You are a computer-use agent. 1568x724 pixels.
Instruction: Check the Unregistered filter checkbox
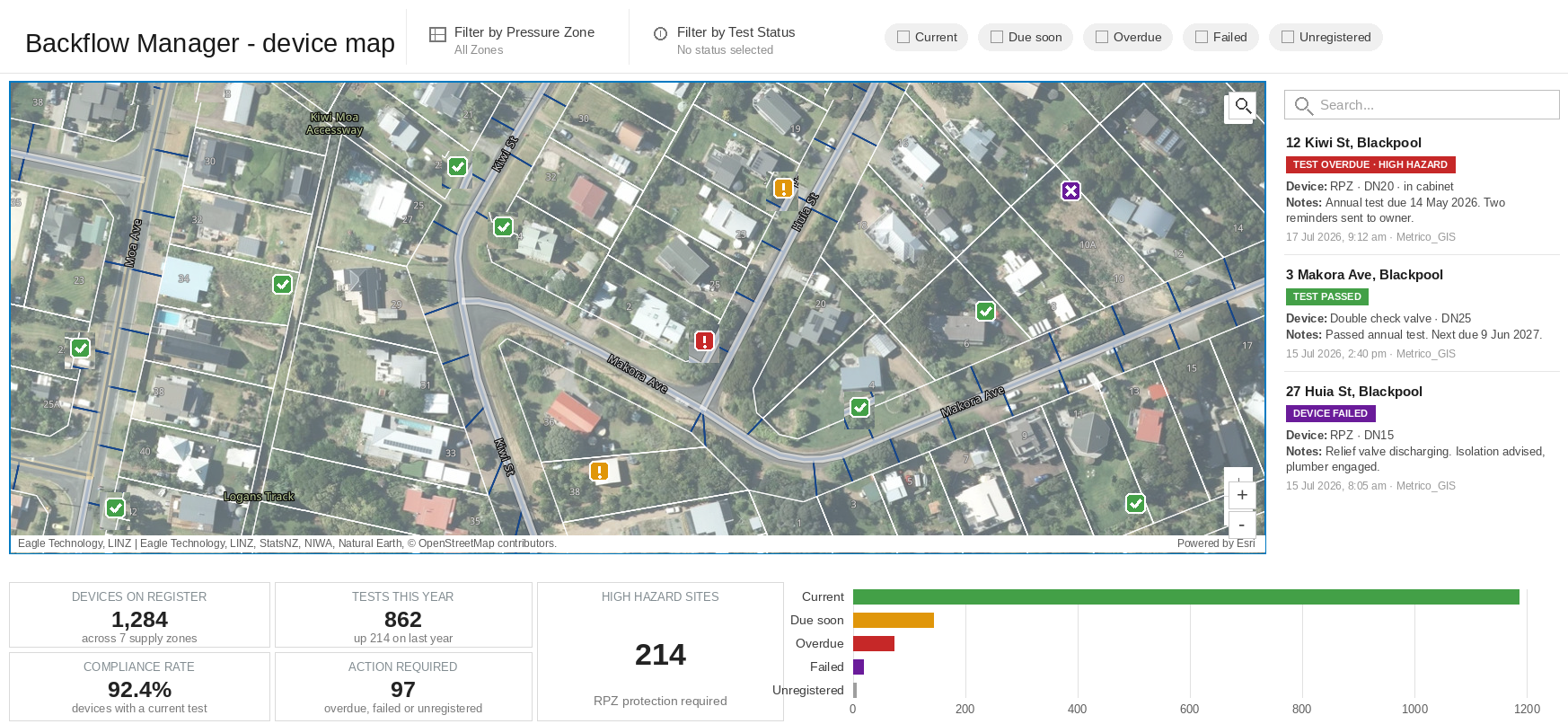click(1288, 37)
